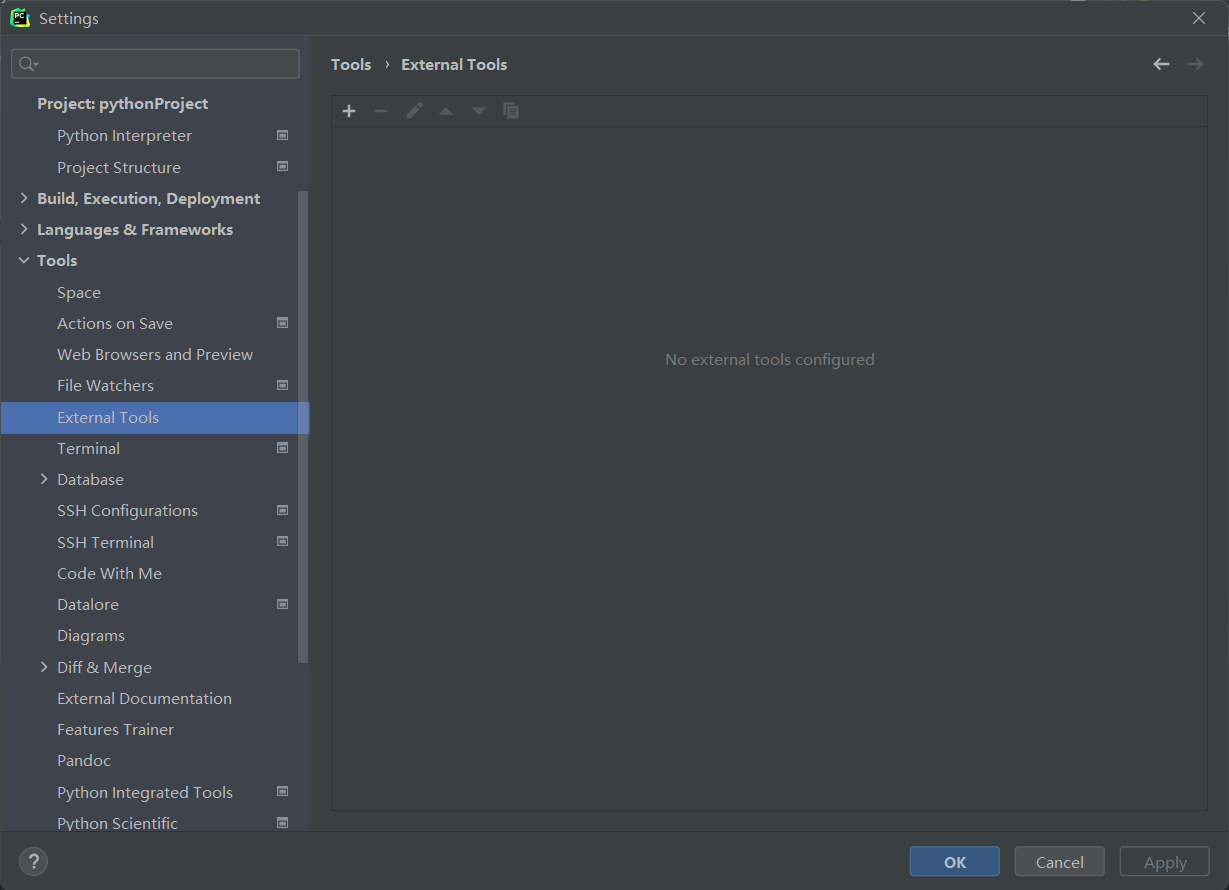The image size is (1229, 890).
Task: Click the settings tree vertical scrollbar
Action: click(304, 426)
